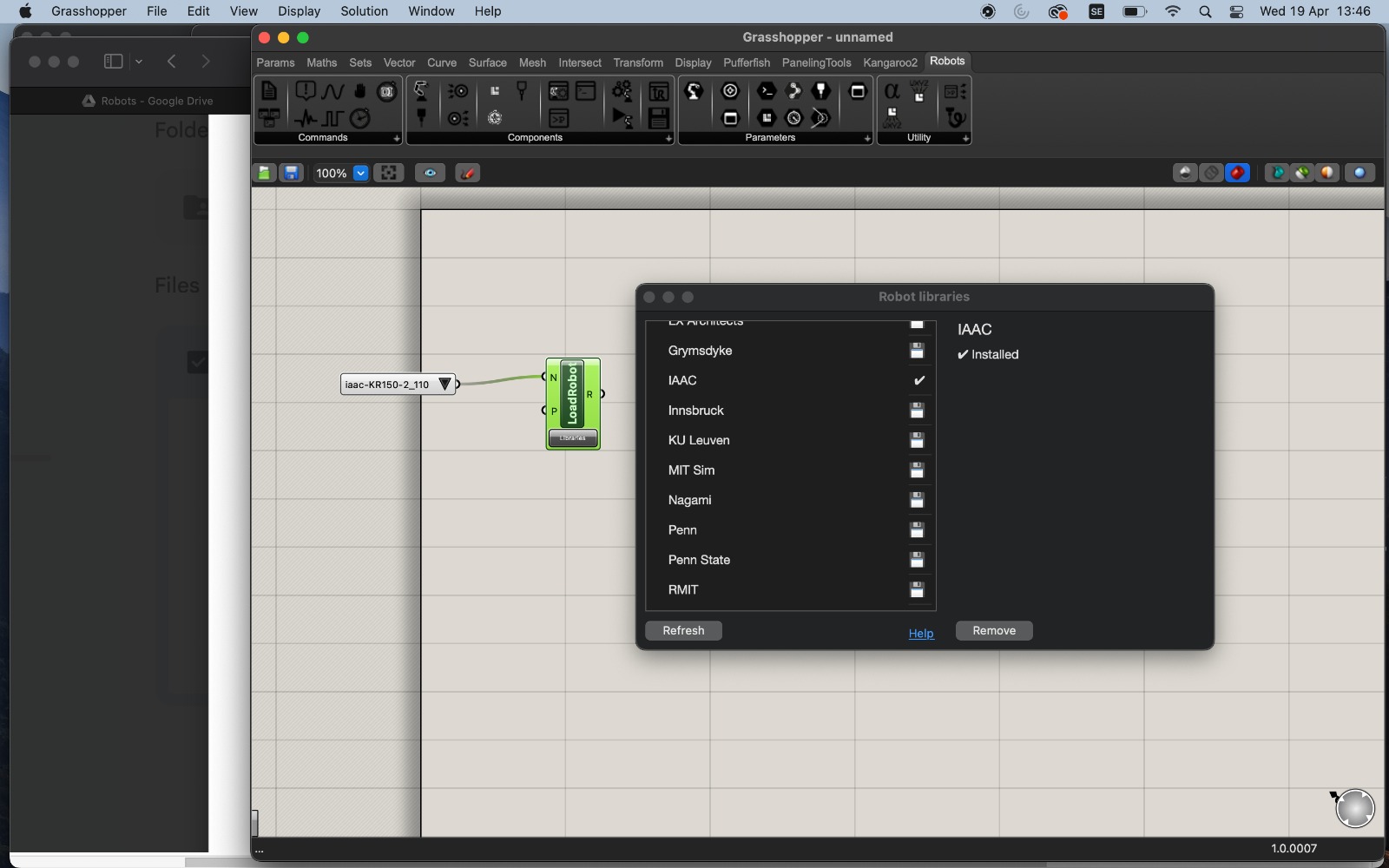Open a file with green folder icon
The height and width of the screenshot is (868, 1389).
click(x=265, y=173)
